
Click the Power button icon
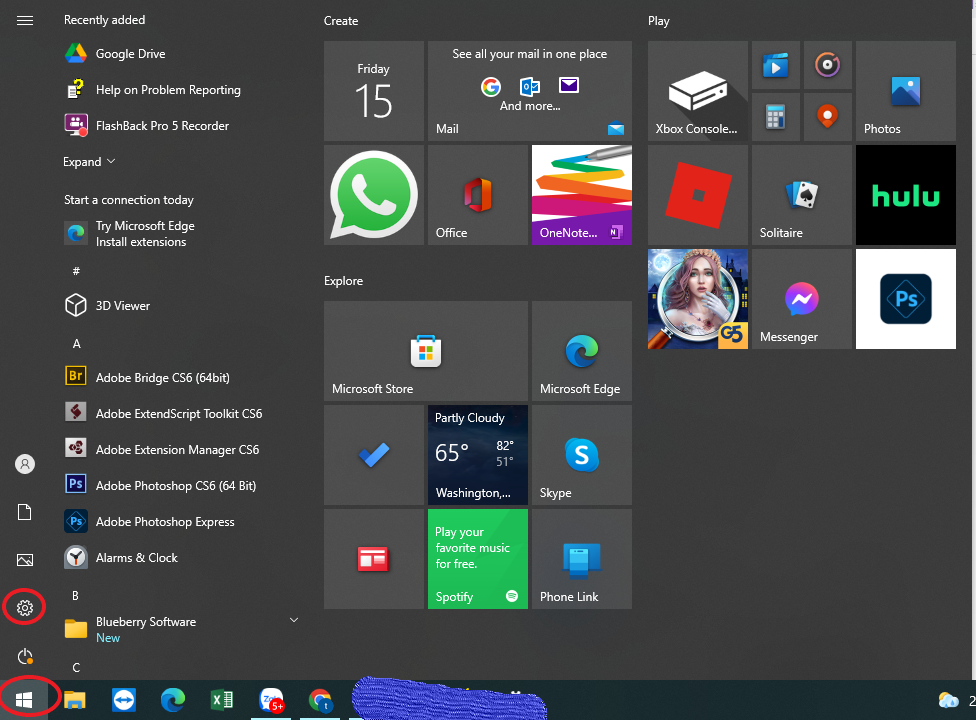point(25,656)
